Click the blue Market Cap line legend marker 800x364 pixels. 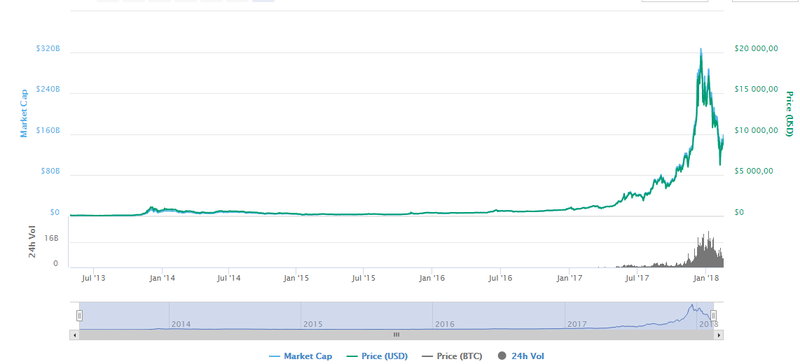coord(274,356)
